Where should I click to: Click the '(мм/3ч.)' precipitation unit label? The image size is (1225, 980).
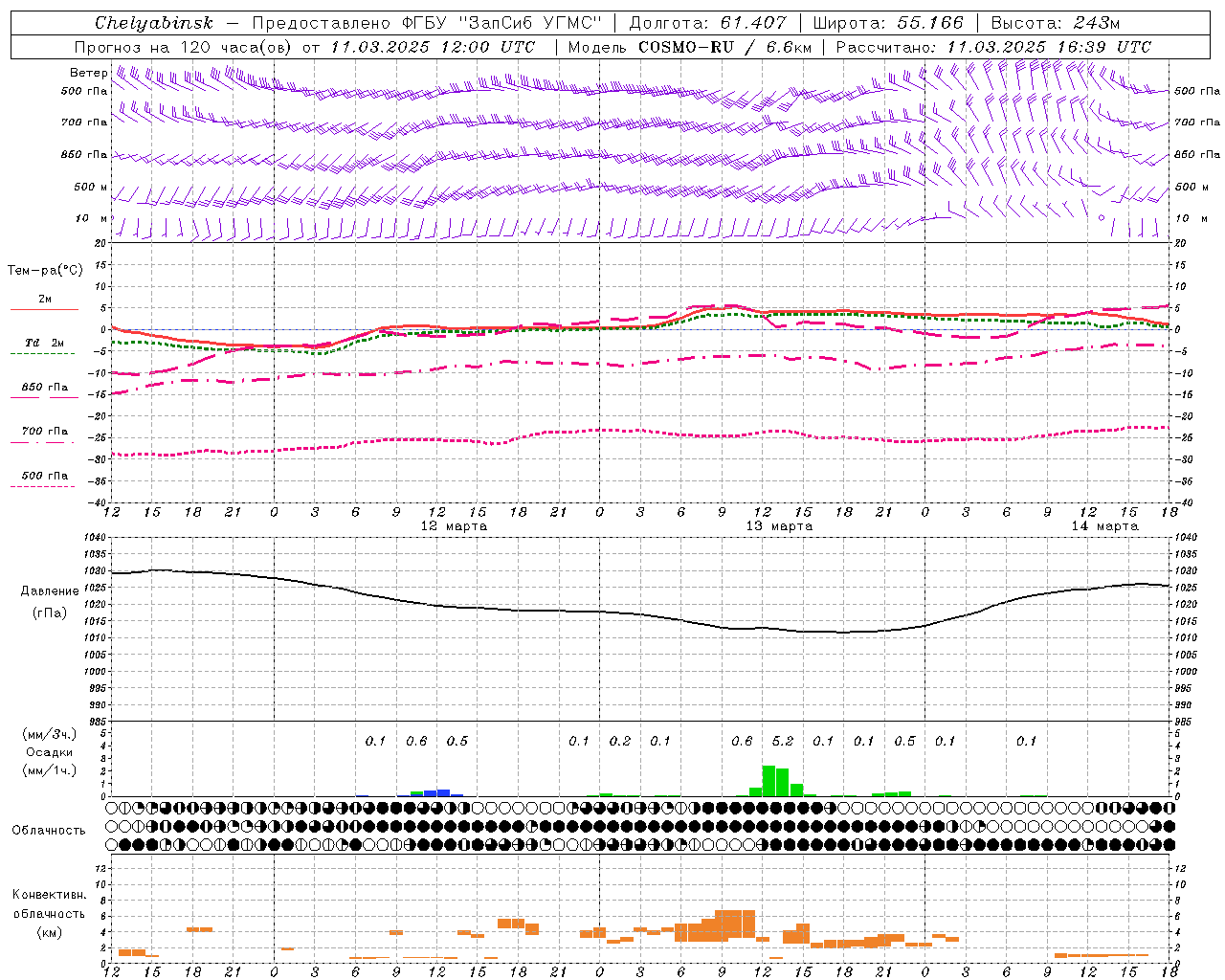click(50, 734)
